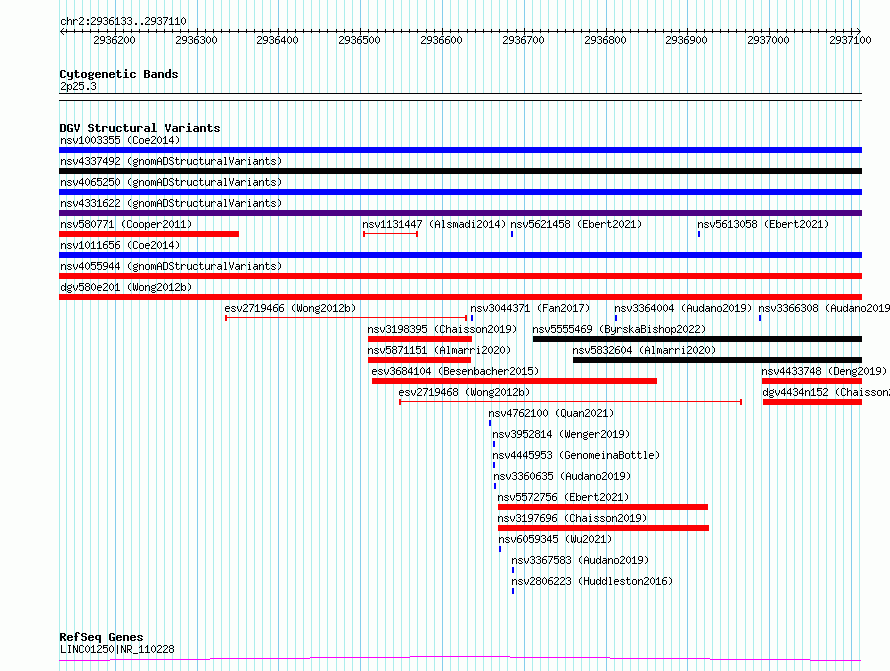Open the Cytogenetic Bands track title
The image size is (890, 671).
119,74
